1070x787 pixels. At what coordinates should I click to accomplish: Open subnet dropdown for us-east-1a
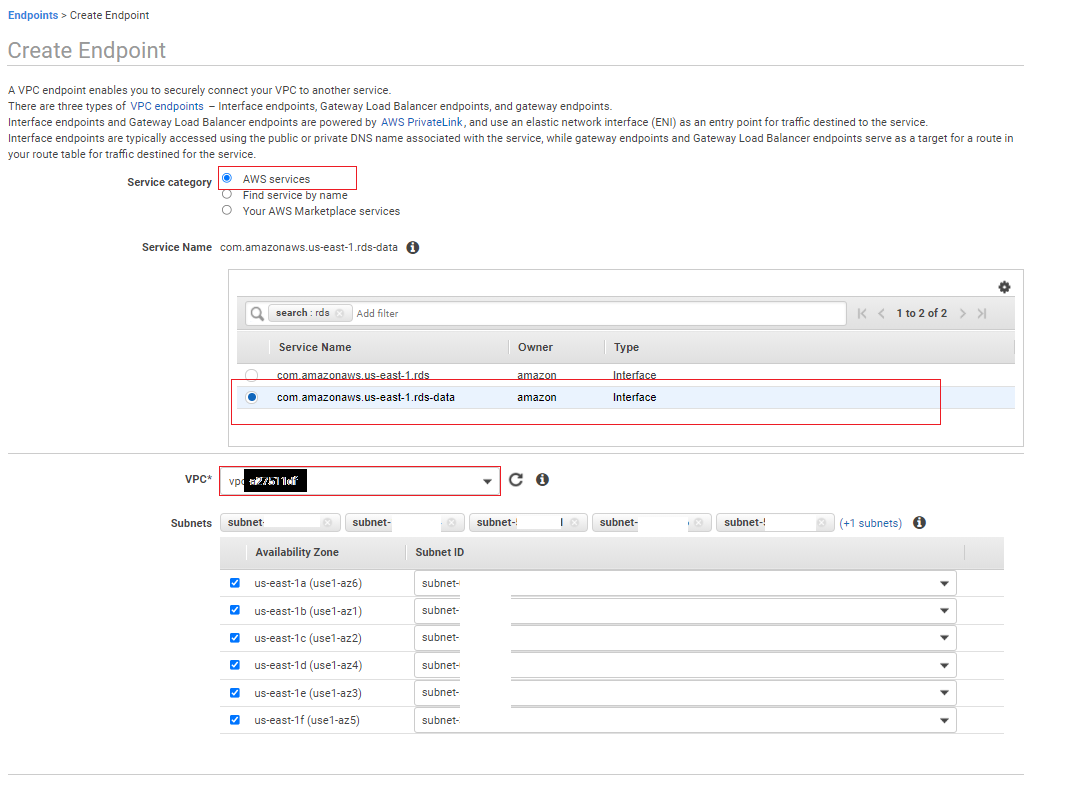(685, 584)
